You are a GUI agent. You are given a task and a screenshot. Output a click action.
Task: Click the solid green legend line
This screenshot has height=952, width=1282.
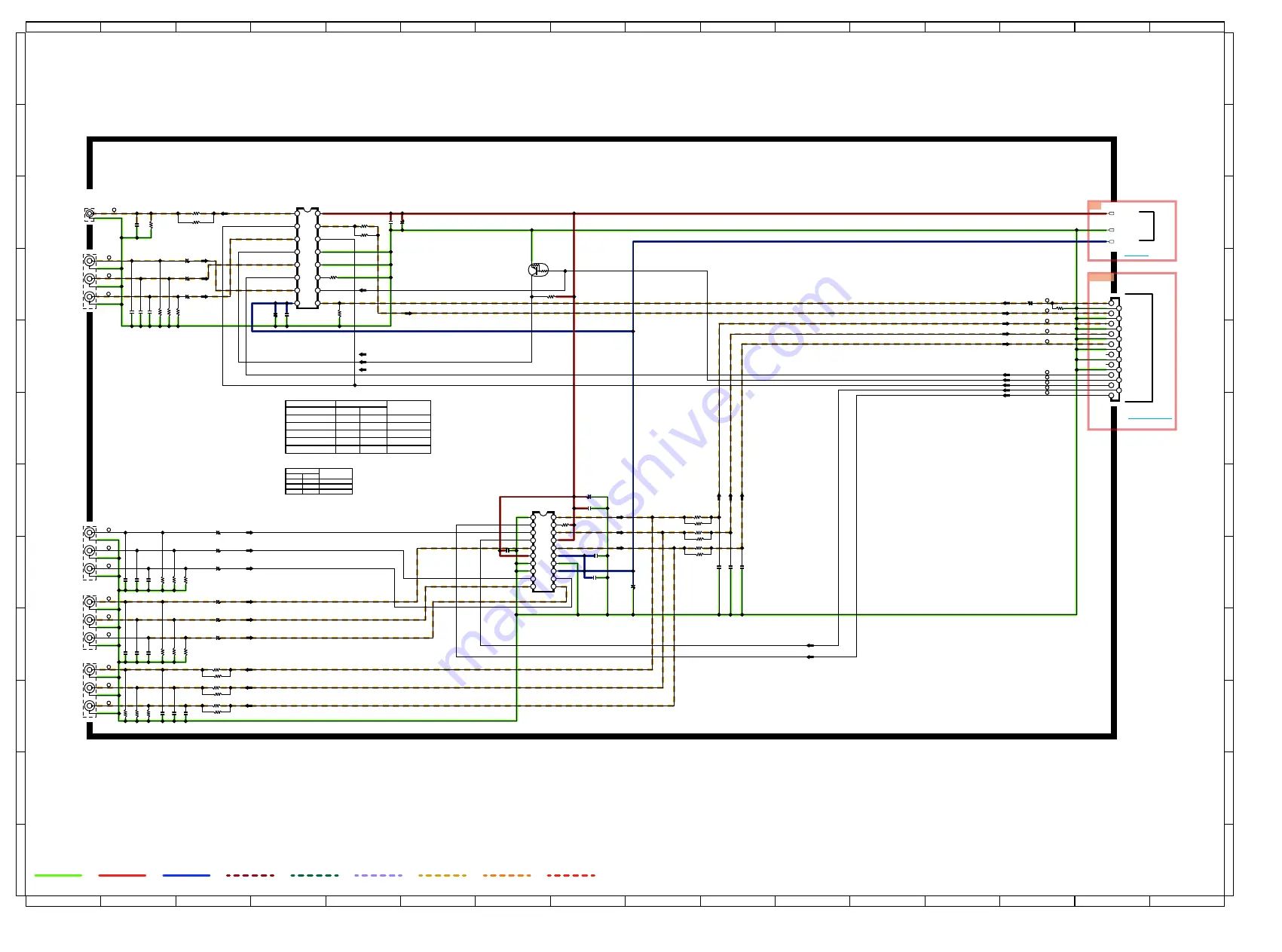58,875
